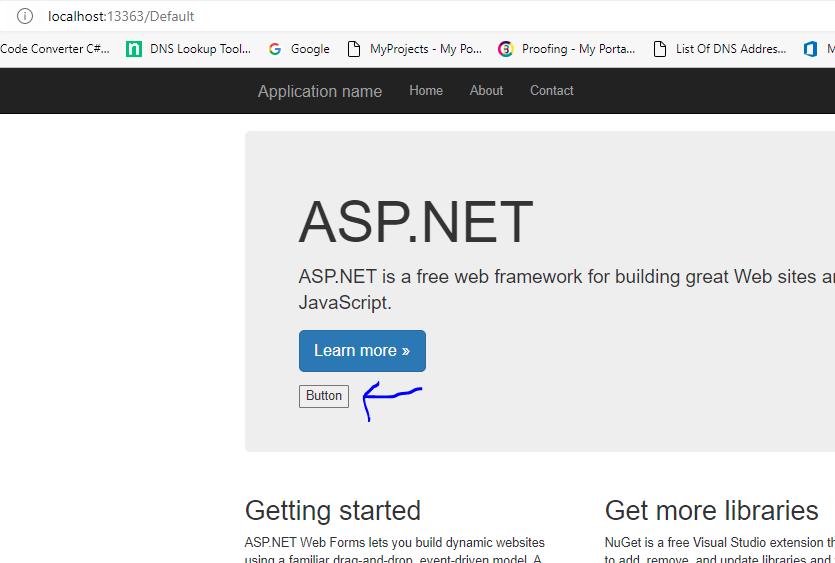The image size is (835, 563).
Task: Click the 'ASP.NET Web Forms lets you build' paragraph
Action: point(395,550)
